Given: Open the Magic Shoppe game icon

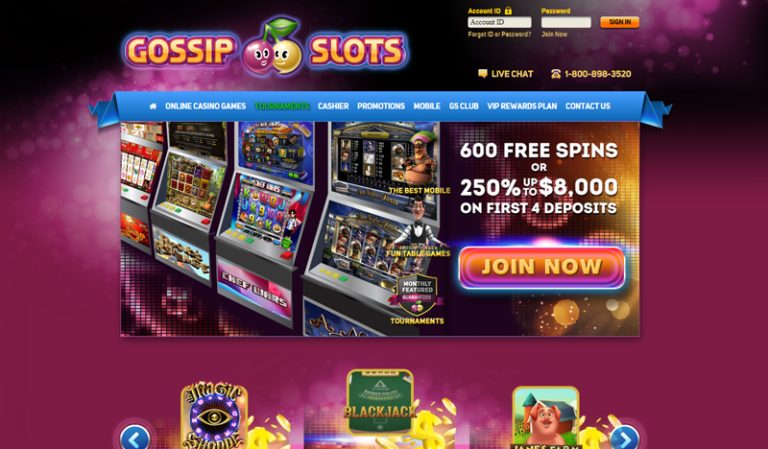Looking at the screenshot, I should pyautogui.click(x=214, y=415).
